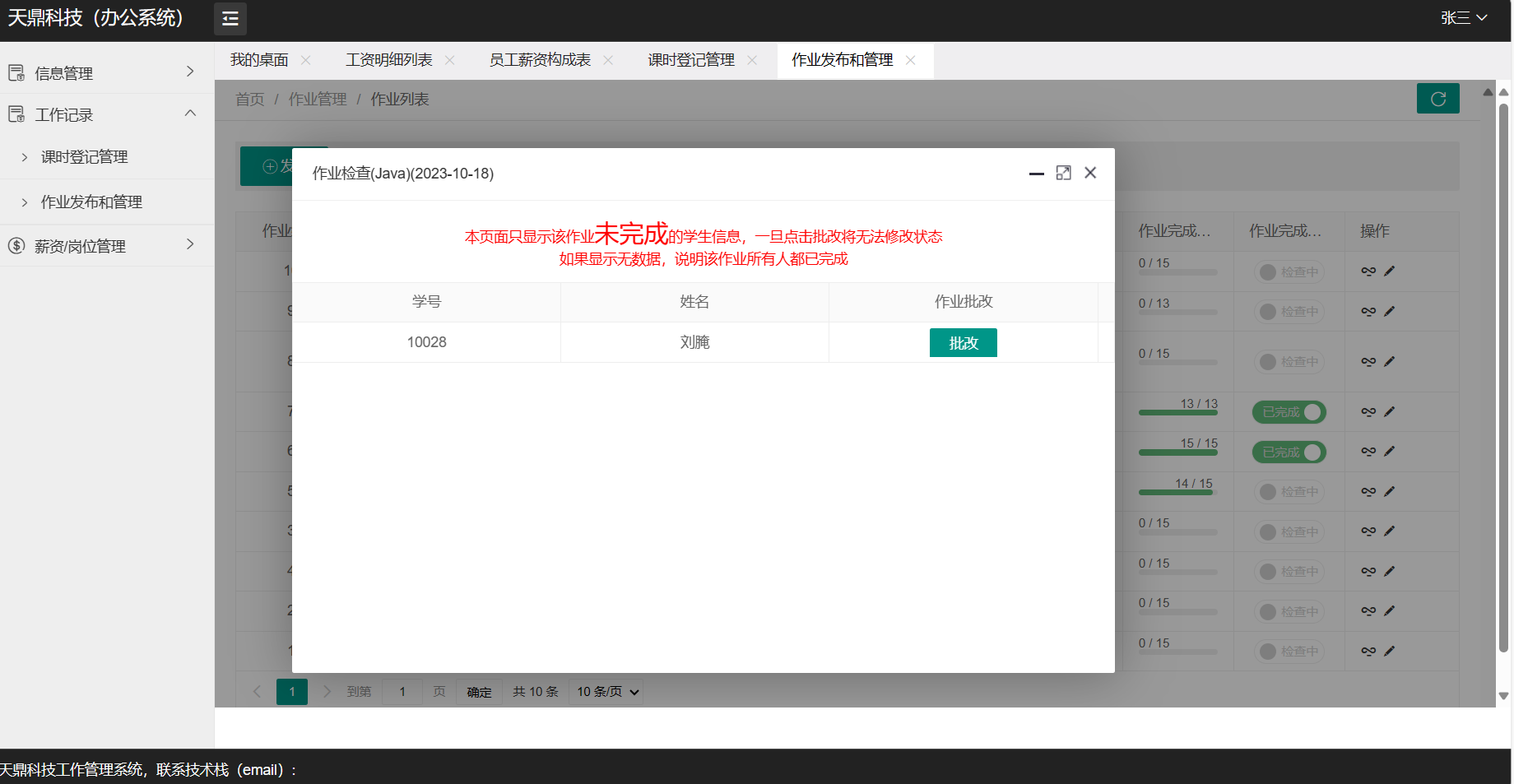The image size is (1514, 784).
Task: Click edit pencil in the last 0 / 15 row
Action: point(1389,651)
